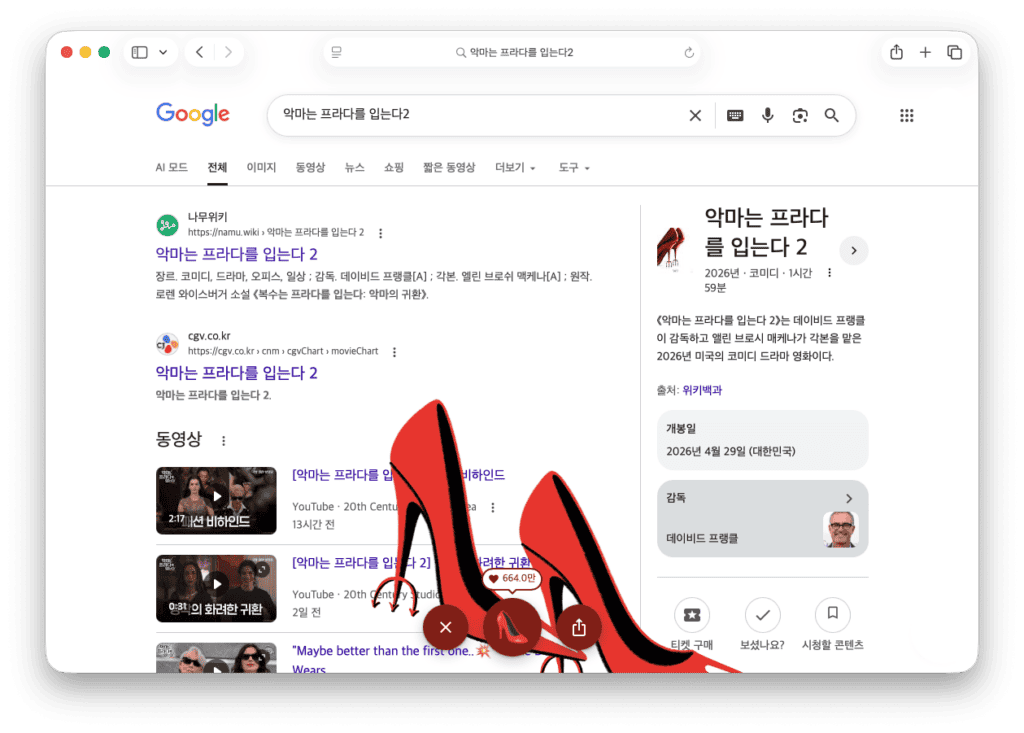Search by image with camera lens icon

[x=800, y=116]
